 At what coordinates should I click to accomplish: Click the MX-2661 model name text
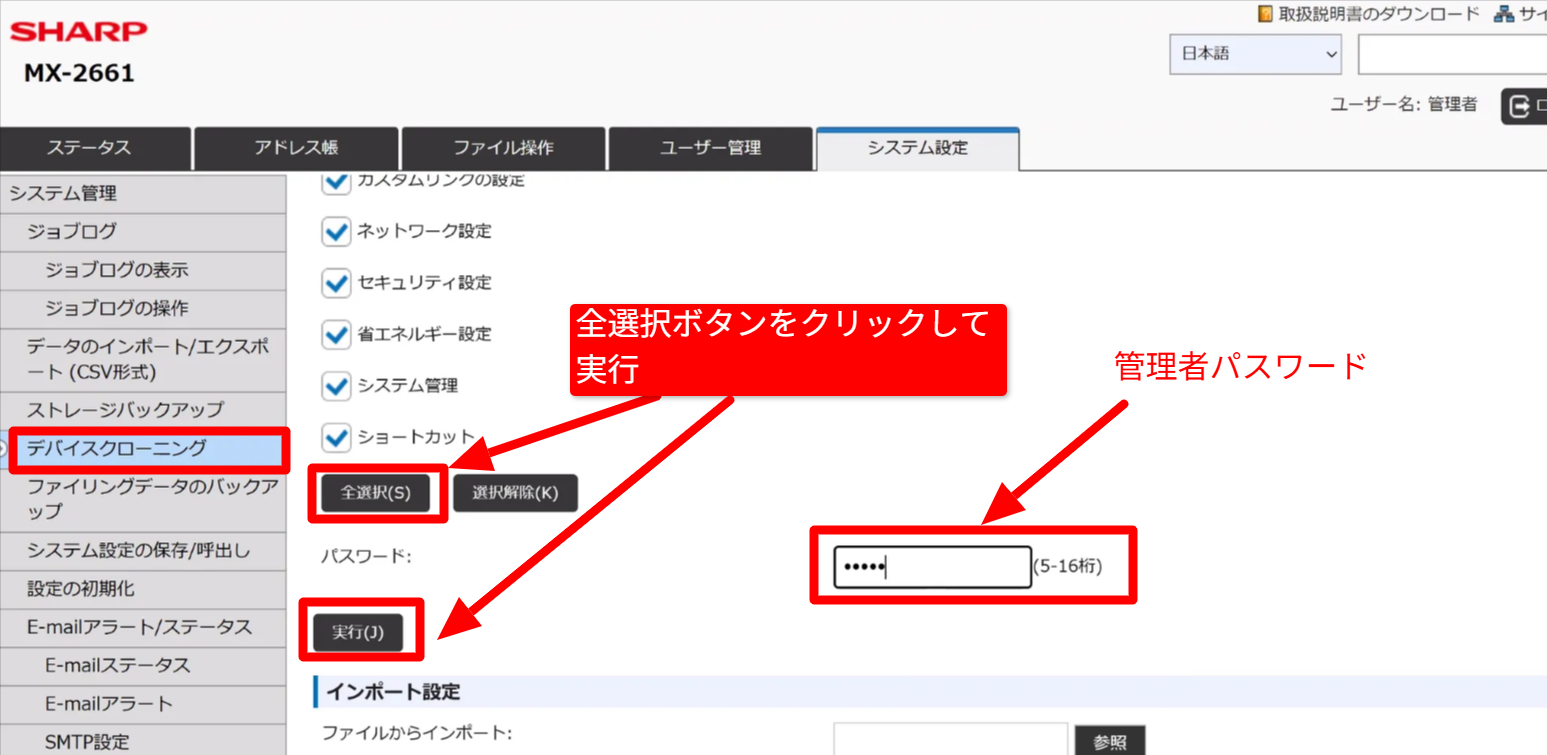coord(79,74)
